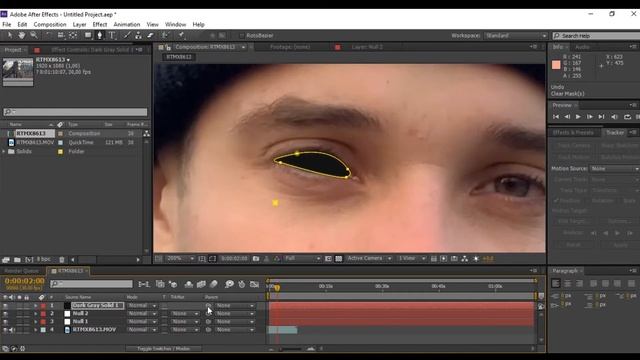
Task: Open the Layer menu
Action: click(79, 24)
